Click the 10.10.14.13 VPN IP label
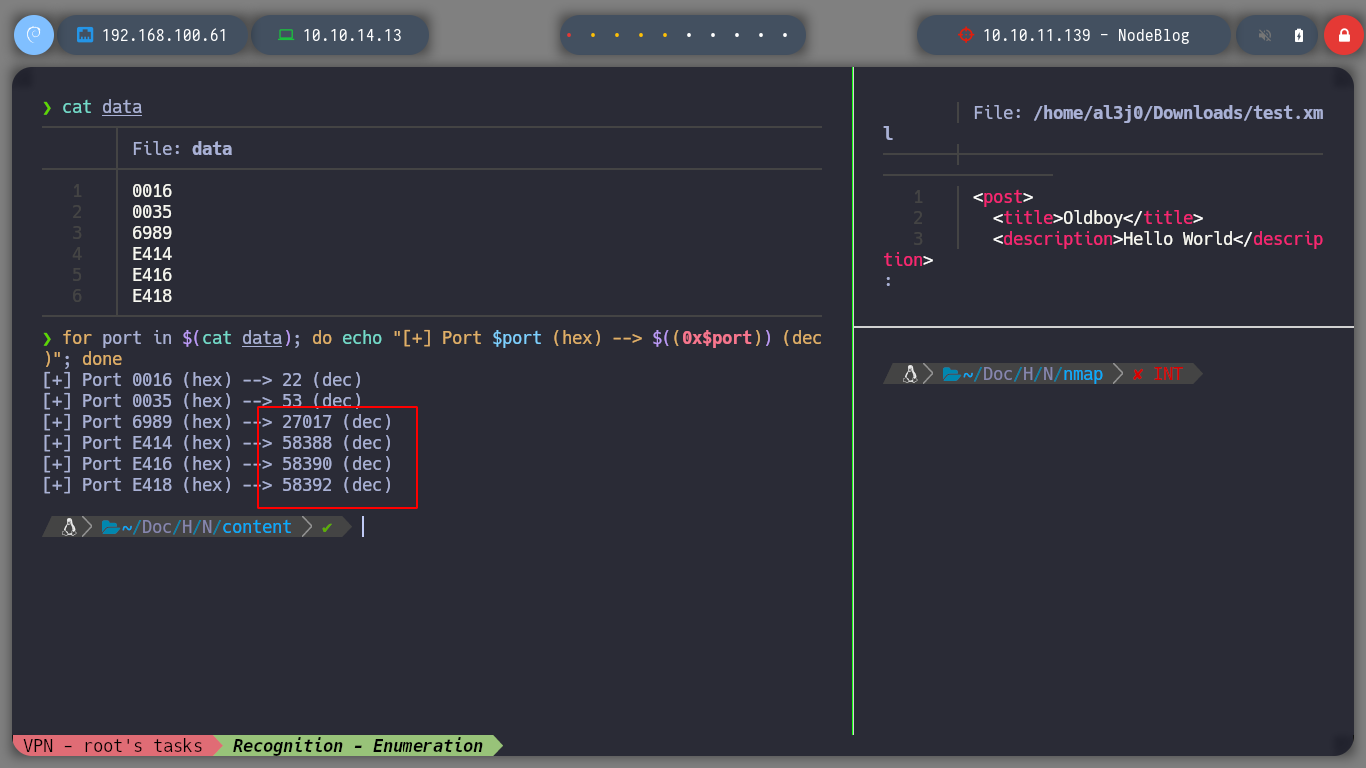1366x768 pixels. 352,35
